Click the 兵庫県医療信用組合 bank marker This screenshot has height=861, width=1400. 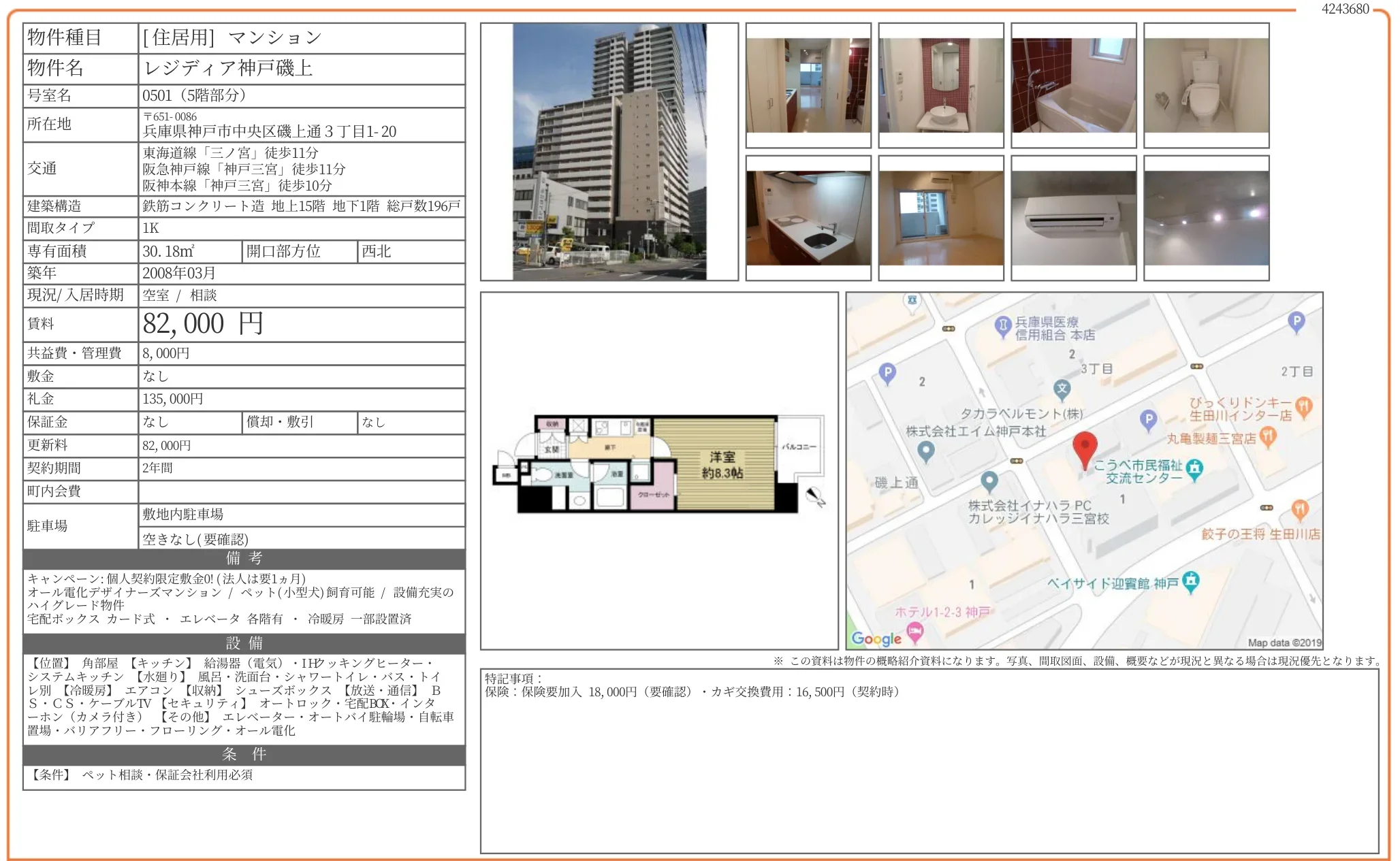[x=1002, y=325]
